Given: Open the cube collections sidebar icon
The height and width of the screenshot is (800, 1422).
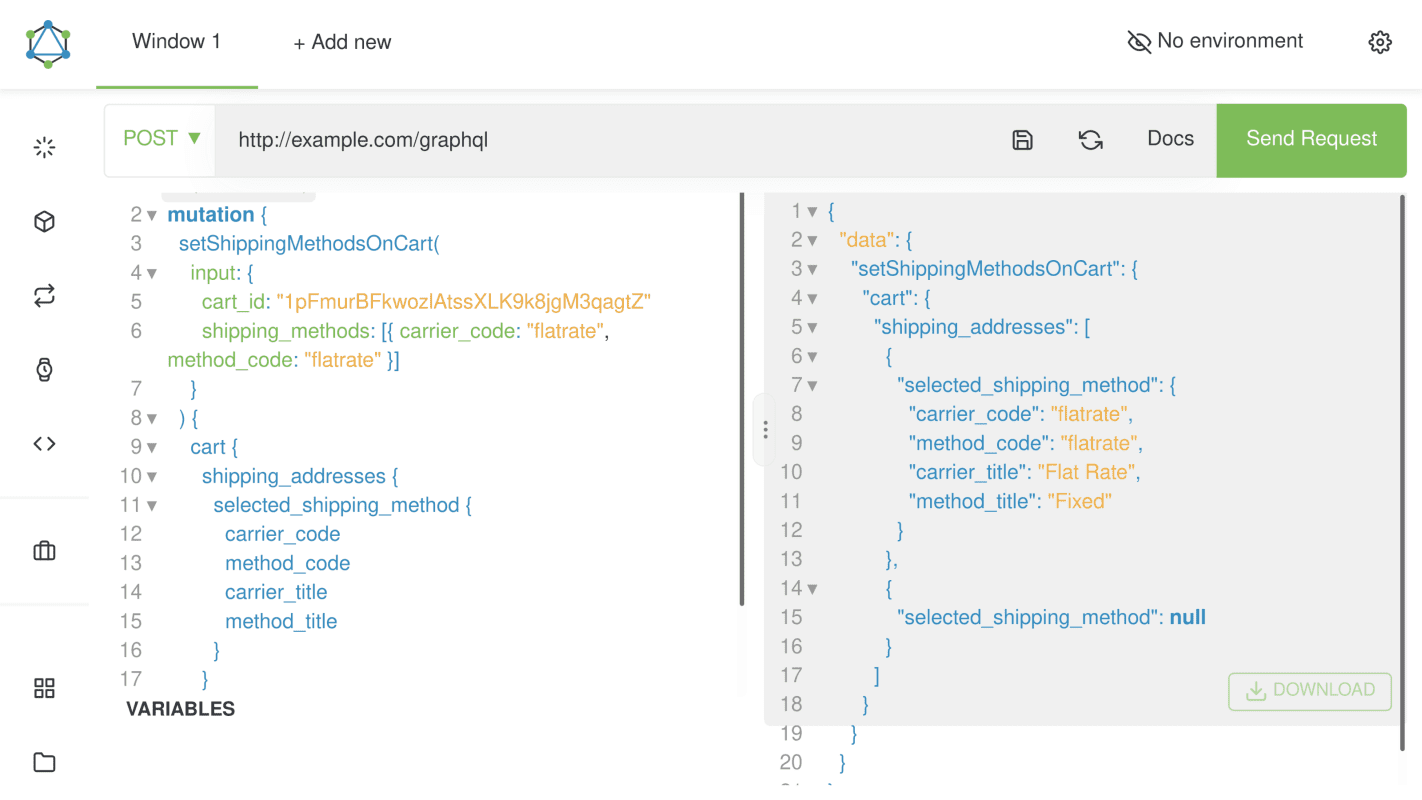Looking at the screenshot, I should click(44, 222).
